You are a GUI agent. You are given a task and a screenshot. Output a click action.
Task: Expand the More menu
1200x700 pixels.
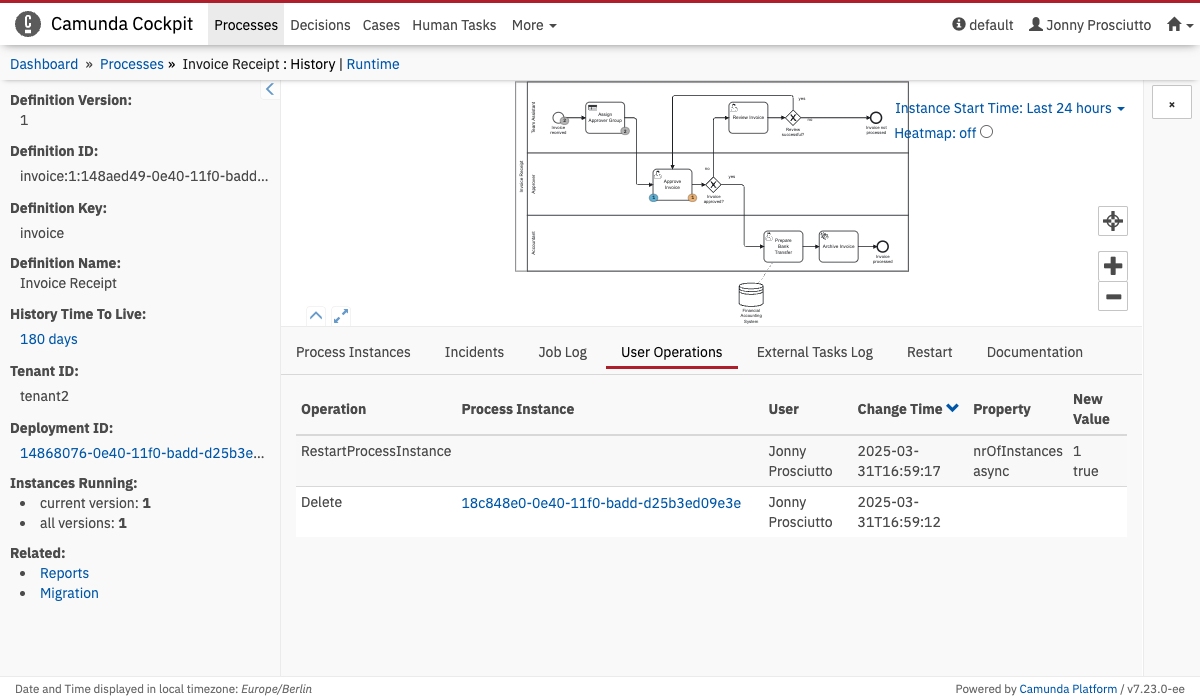pyautogui.click(x=534, y=25)
